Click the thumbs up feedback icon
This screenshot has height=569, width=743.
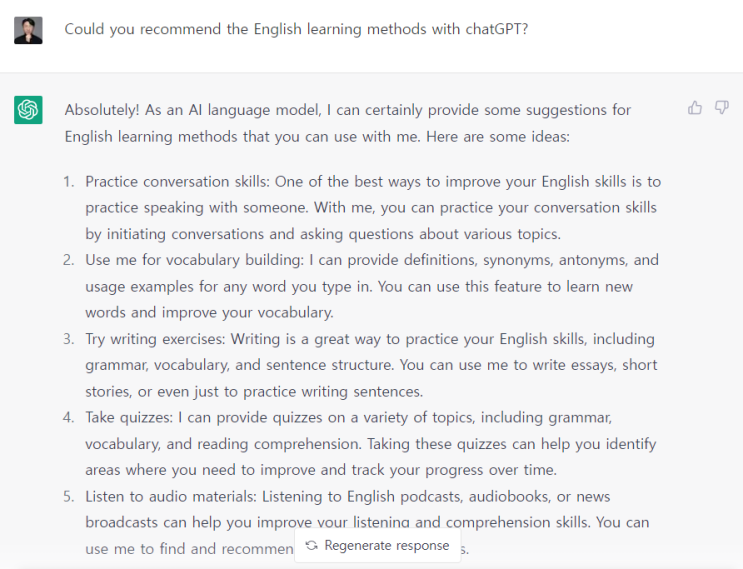[695, 108]
